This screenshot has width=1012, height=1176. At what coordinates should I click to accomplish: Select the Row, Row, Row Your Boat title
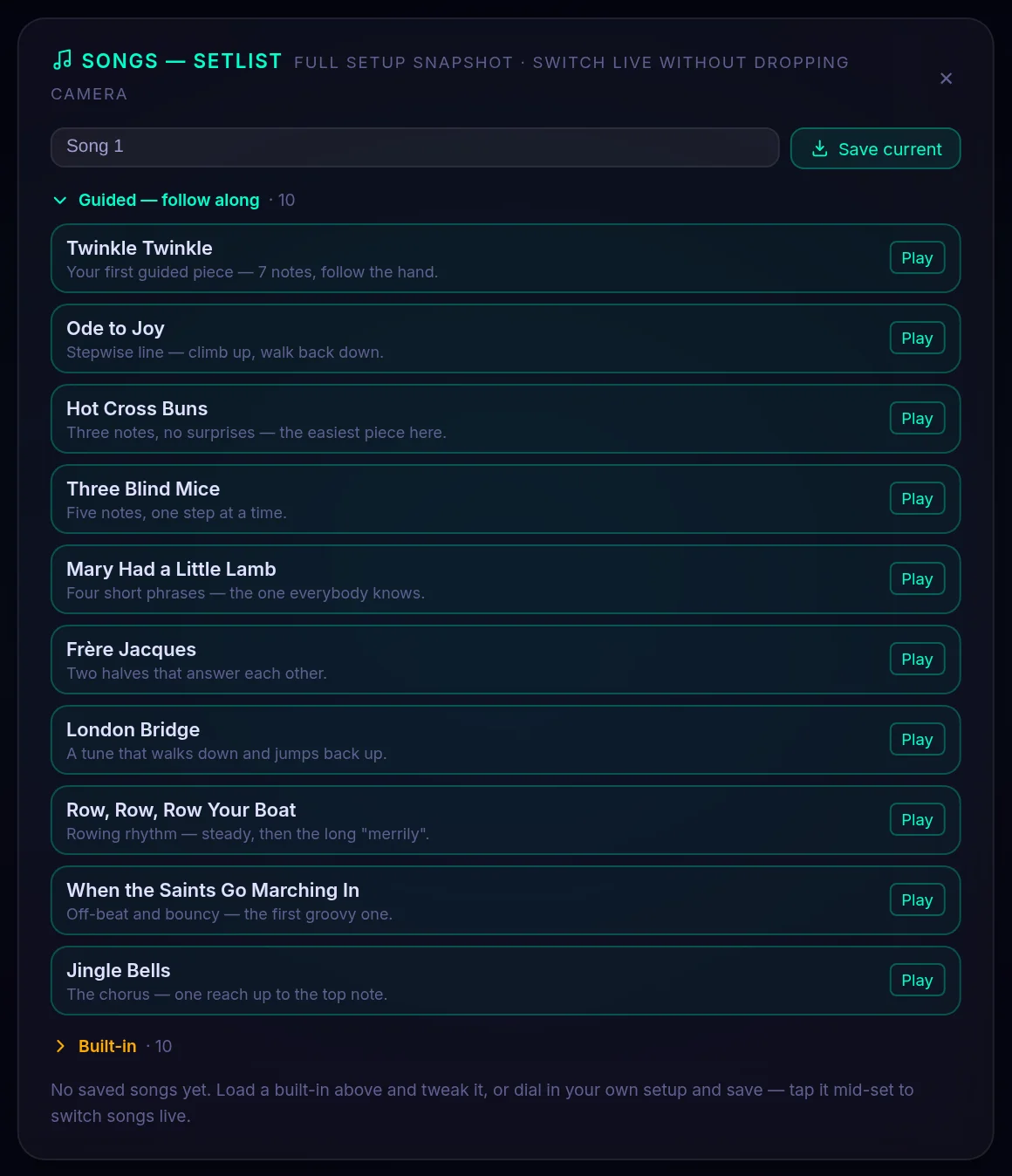pos(181,810)
